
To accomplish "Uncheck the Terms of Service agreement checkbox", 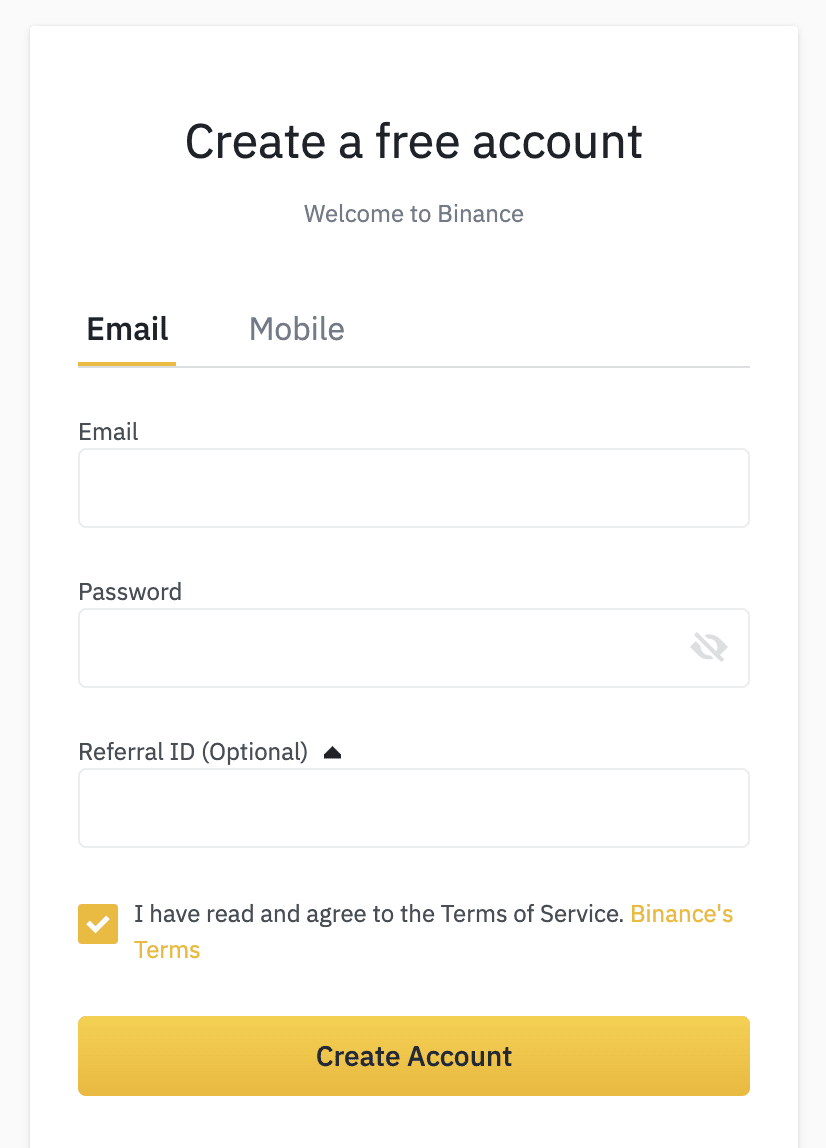I will [98, 924].
